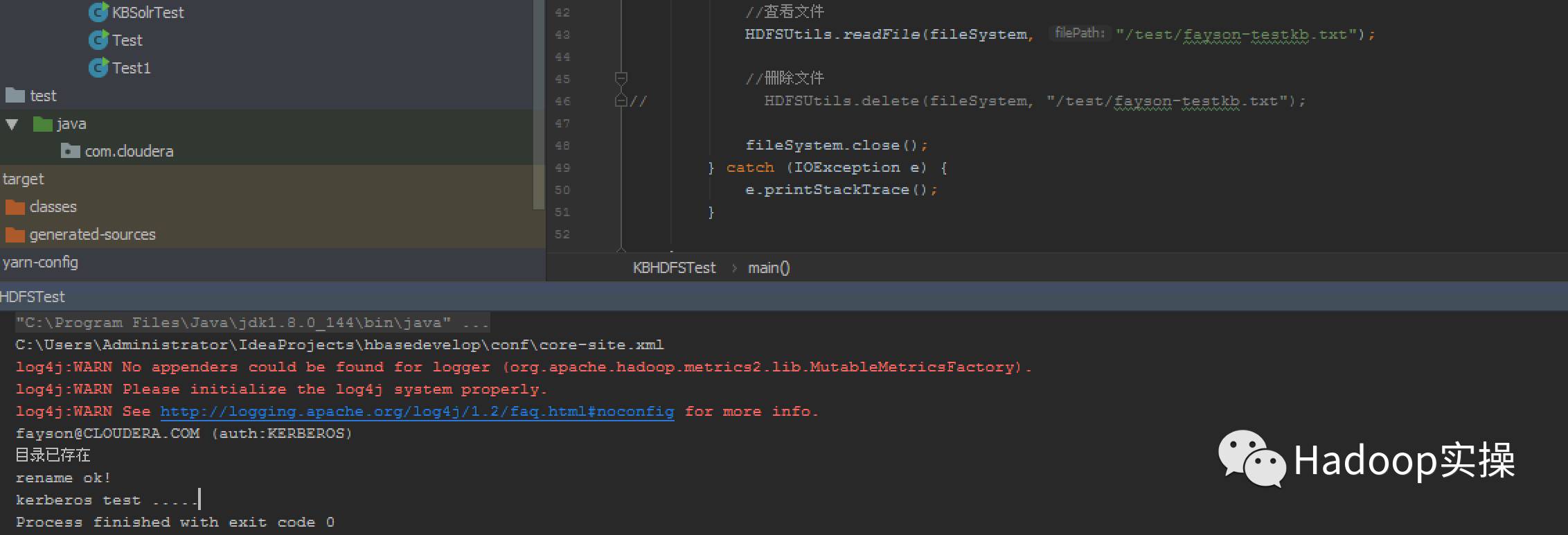The image size is (1568, 535).
Task: Select the HDFSTest run tab
Action: (x=33, y=297)
